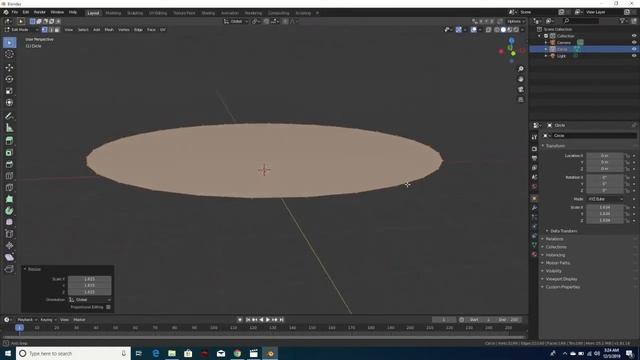Open the Material properties tab icon
Image resolution: width=640 pixels, height=360 pixels.
click(534, 254)
